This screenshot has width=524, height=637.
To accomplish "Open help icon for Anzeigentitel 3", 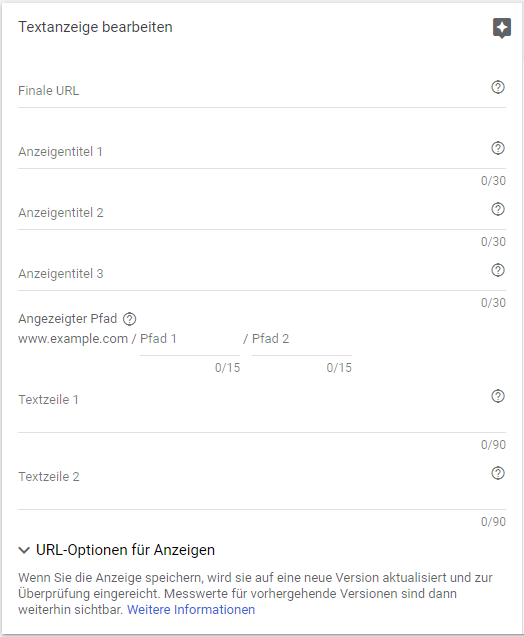I will pos(498,270).
